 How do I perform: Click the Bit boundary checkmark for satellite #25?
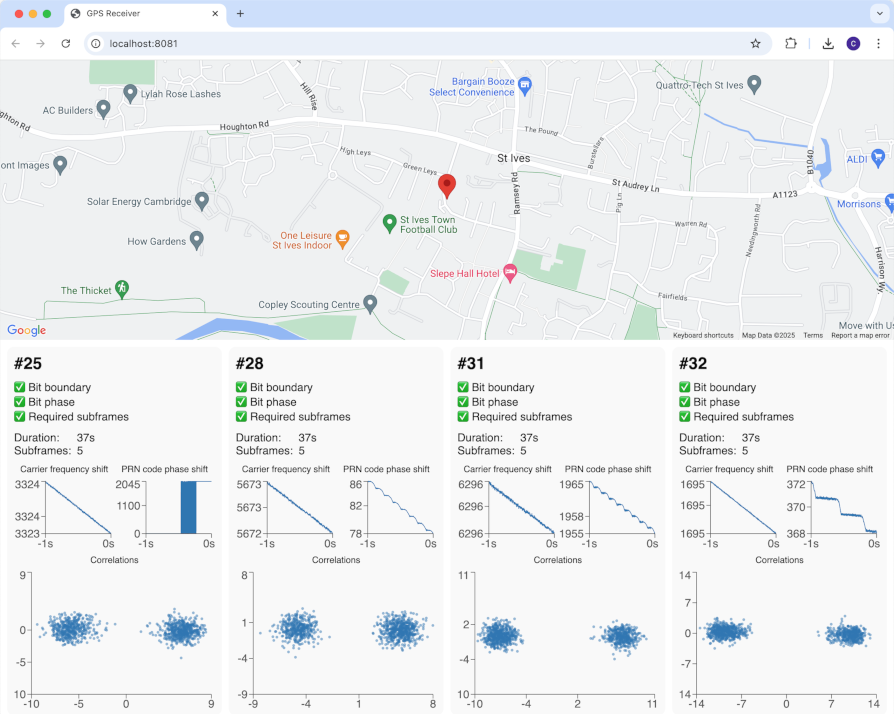(x=19, y=388)
